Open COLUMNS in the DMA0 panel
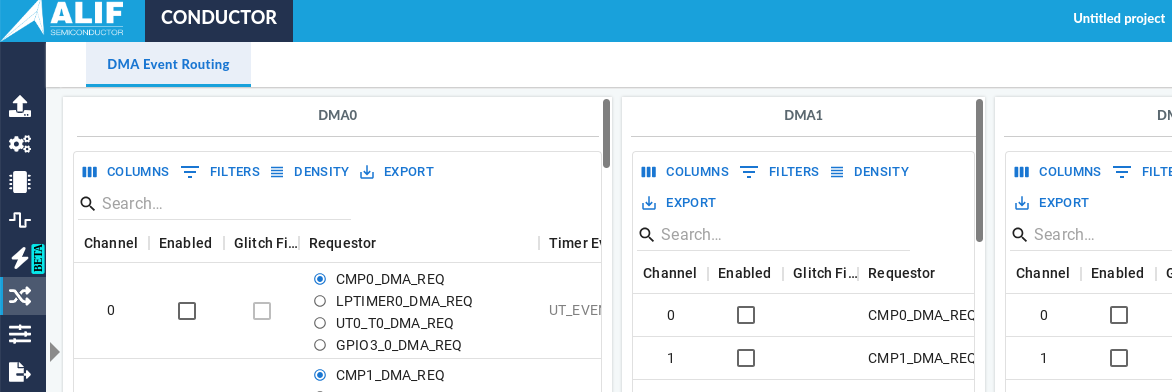 pos(126,172)
